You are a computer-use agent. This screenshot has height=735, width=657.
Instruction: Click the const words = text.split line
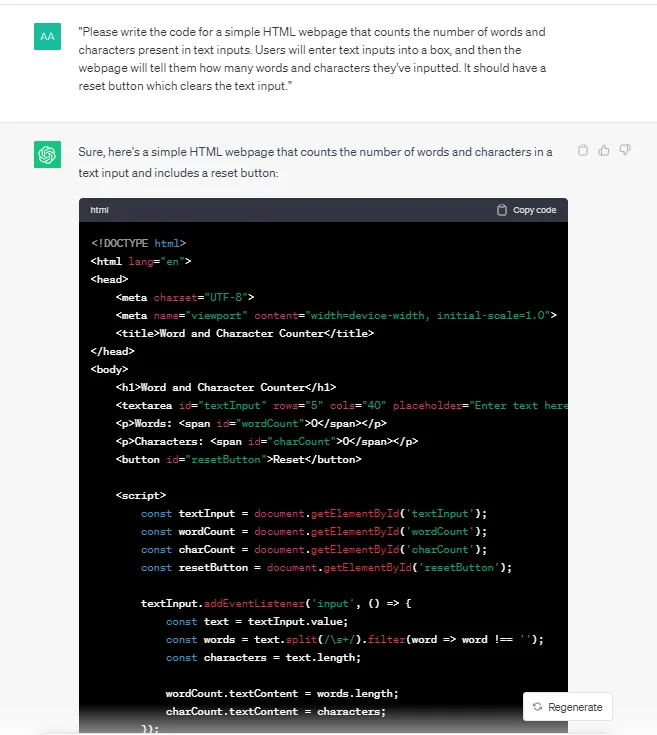tap(355, 639)
